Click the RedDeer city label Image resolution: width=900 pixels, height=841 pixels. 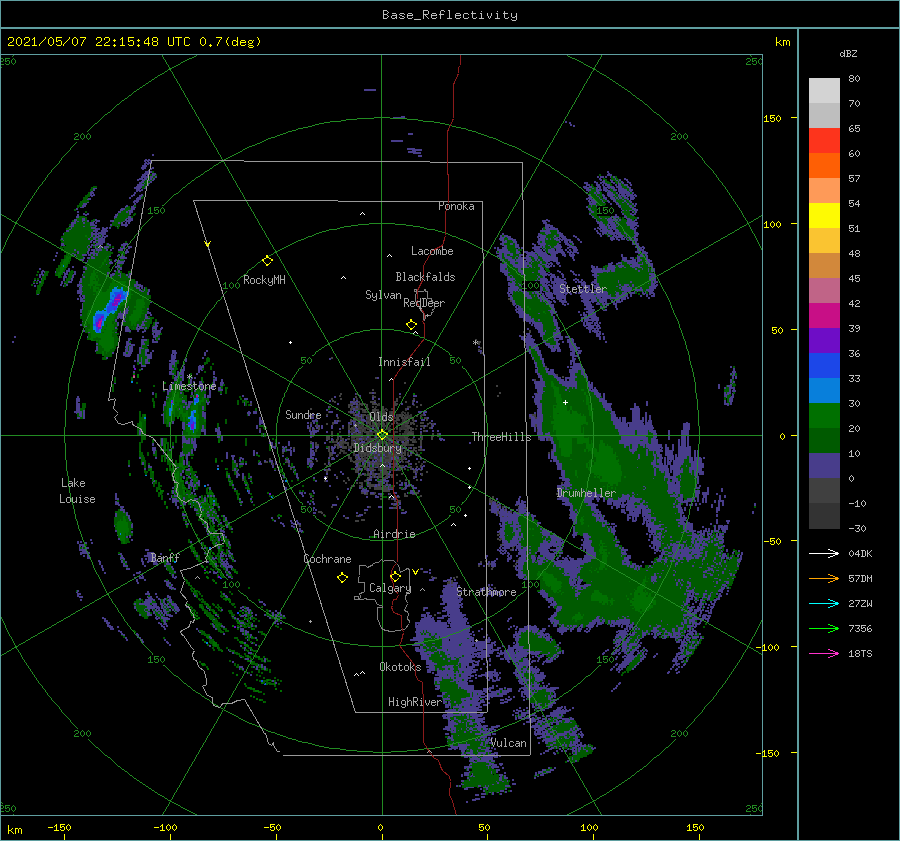pos(424,303)
